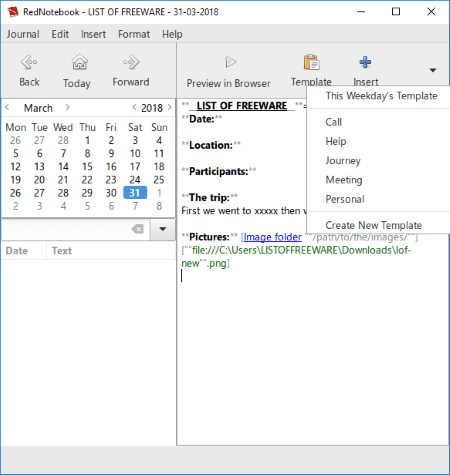This screenshot has width=450, height=475.
Task: Follow the Image folder link
Action: point(273,237)
